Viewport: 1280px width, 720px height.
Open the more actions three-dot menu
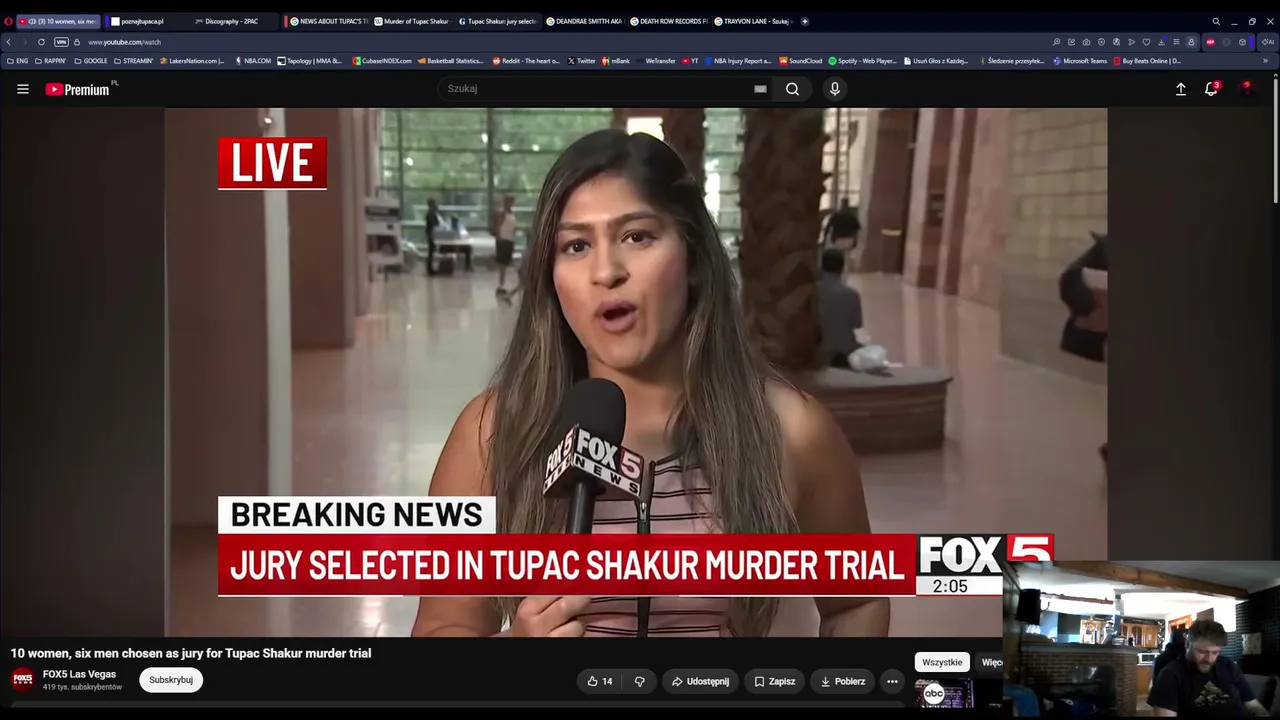(x=892, y=681)
